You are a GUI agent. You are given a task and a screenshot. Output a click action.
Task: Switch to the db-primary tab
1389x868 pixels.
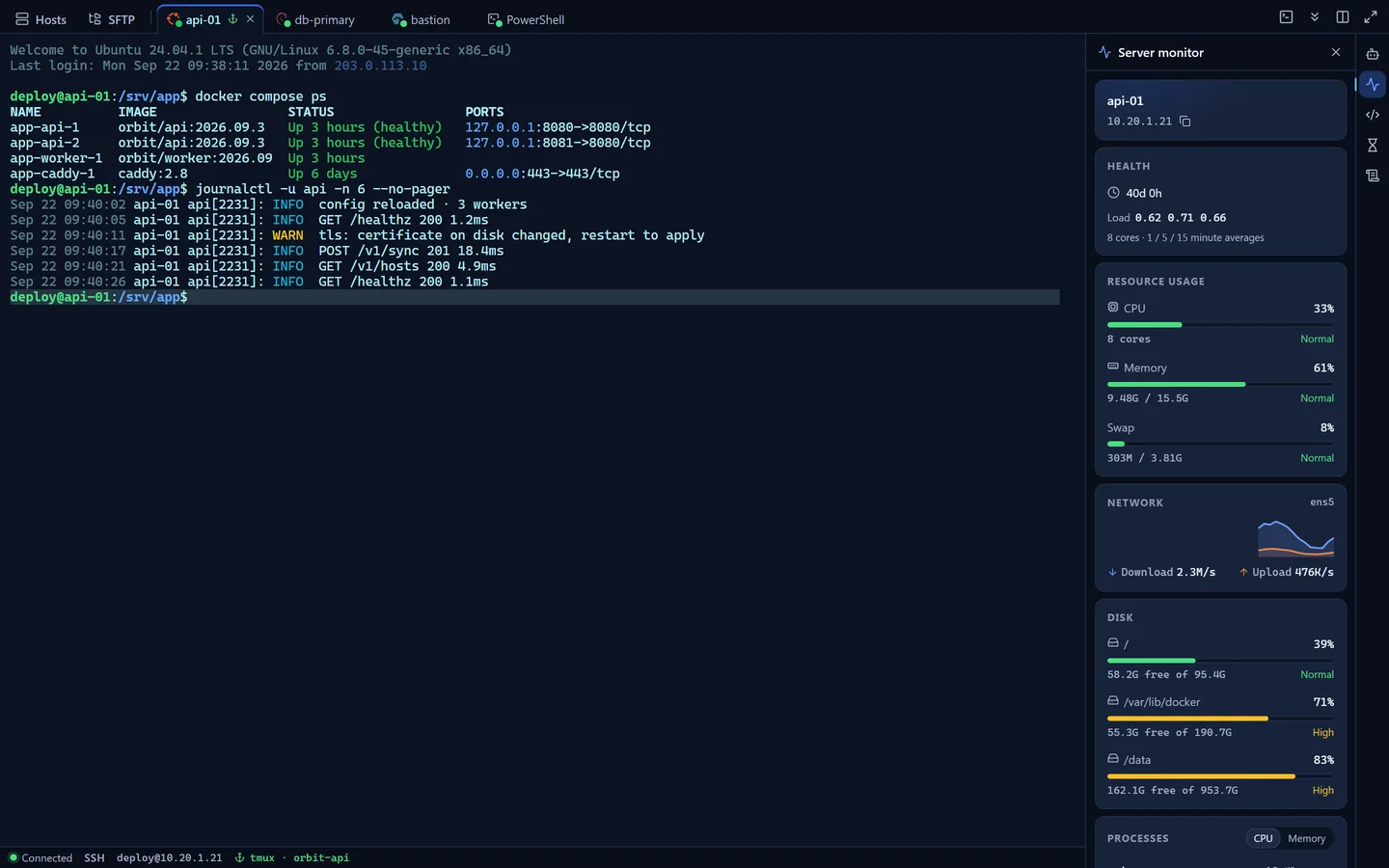[315, 19]
